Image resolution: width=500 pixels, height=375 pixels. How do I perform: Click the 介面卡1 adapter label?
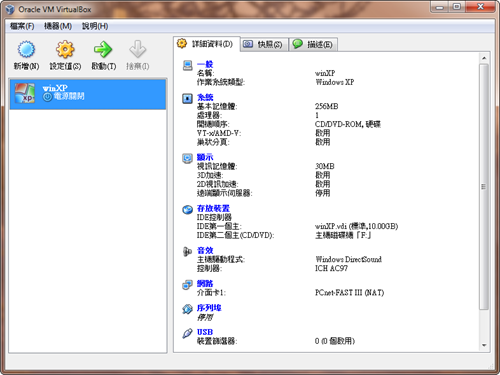click(x=211, y=293)
